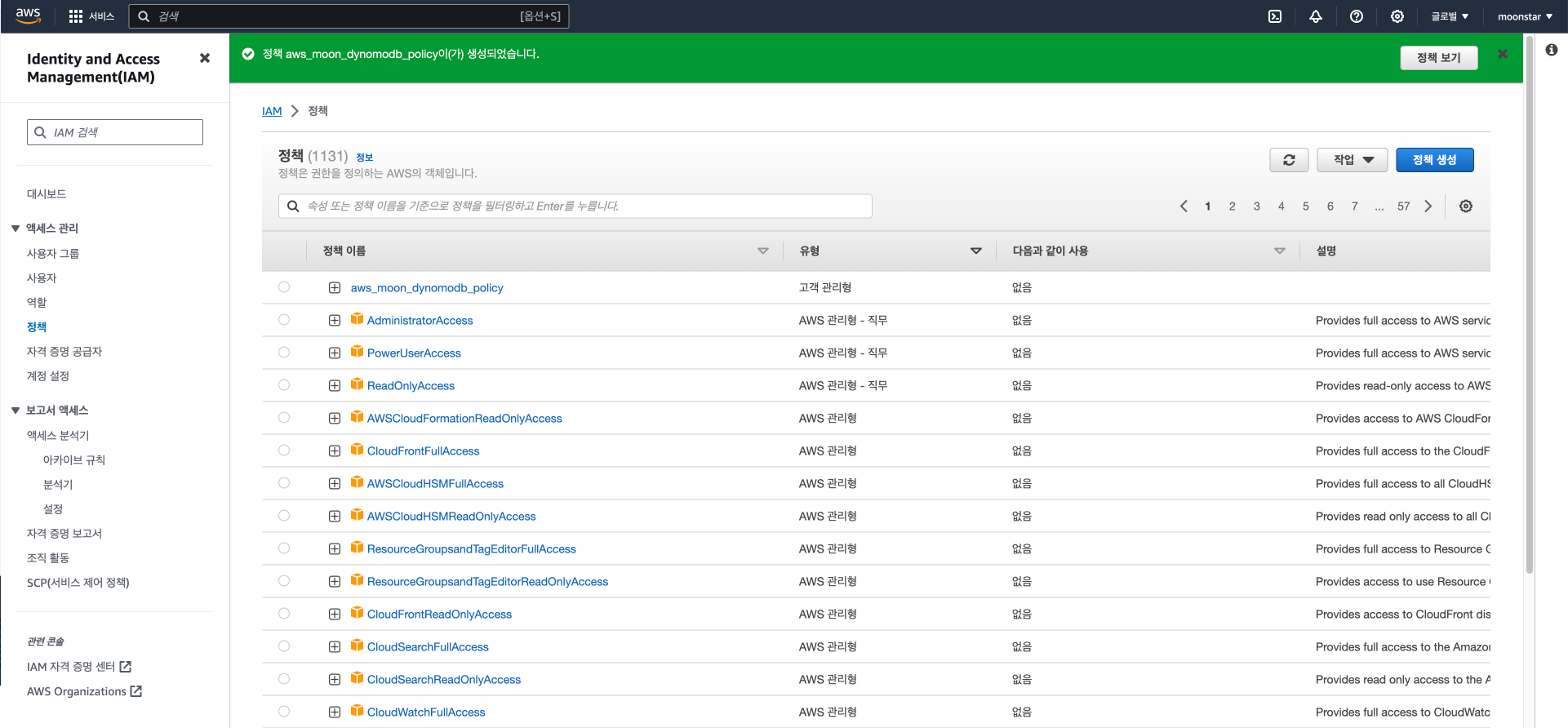Image resolution: width=1568 pixels, height=728 pixels.
Task: Focus the IAM 검색 sidebar search field
Action: click(x=115, y=132)
